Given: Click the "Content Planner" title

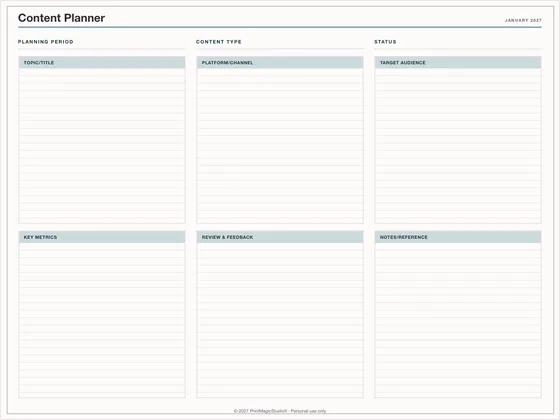Looking at the screenshot, I should [x=61, y=18].
